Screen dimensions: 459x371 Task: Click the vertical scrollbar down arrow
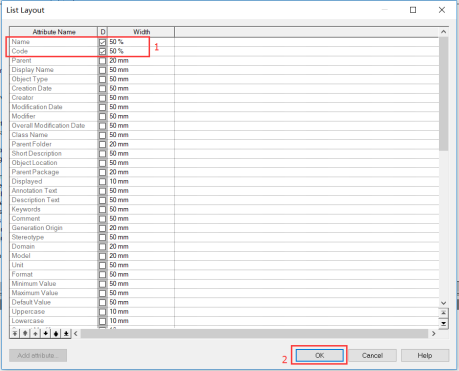[443, 303]
